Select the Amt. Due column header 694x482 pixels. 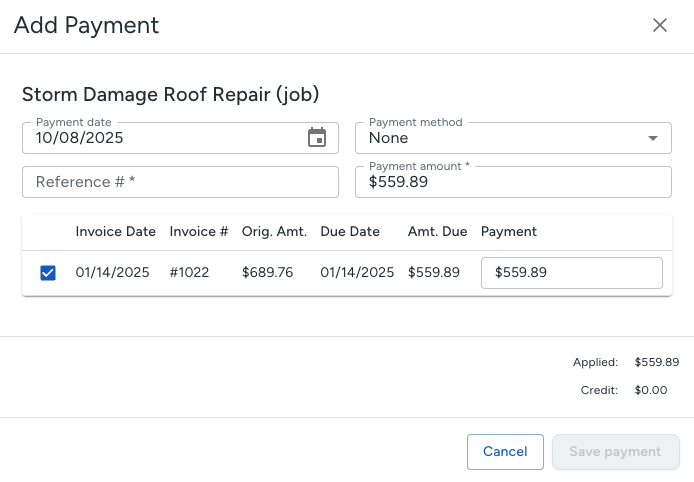click(437, 231)
